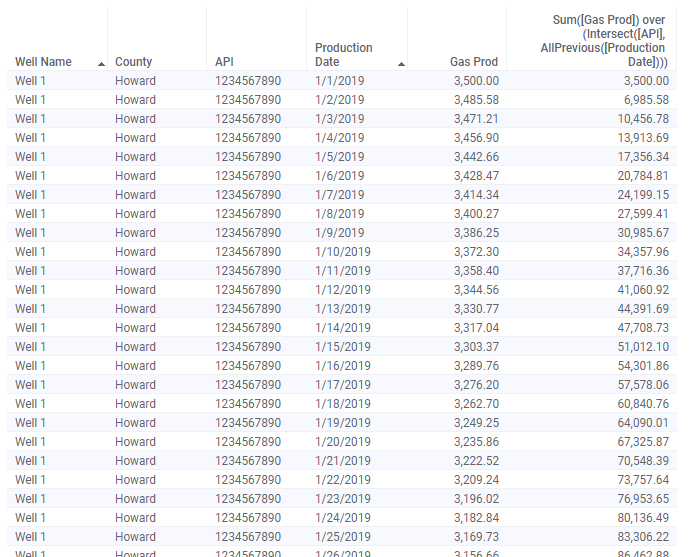Screen dimensions: 691x557
Task: Select cumulative sum cell 17,356.34
Action: tap(643, 156)
